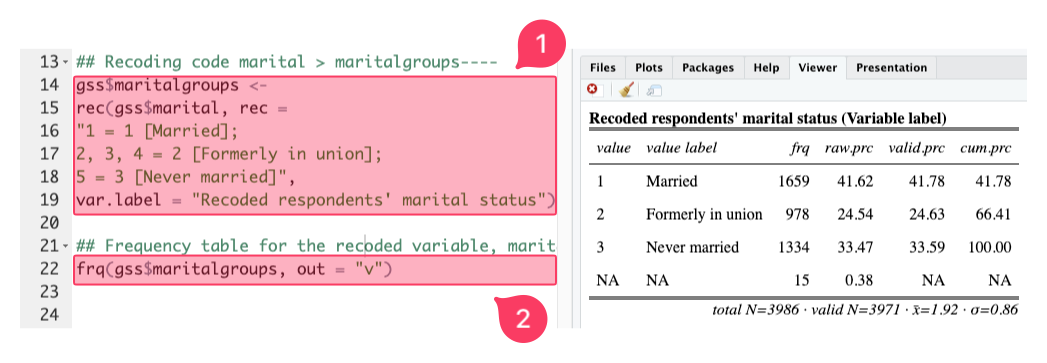Screen dimensions: 1047x363
Task: Click line number 23 in the gutter
Action: pos(49,292)
